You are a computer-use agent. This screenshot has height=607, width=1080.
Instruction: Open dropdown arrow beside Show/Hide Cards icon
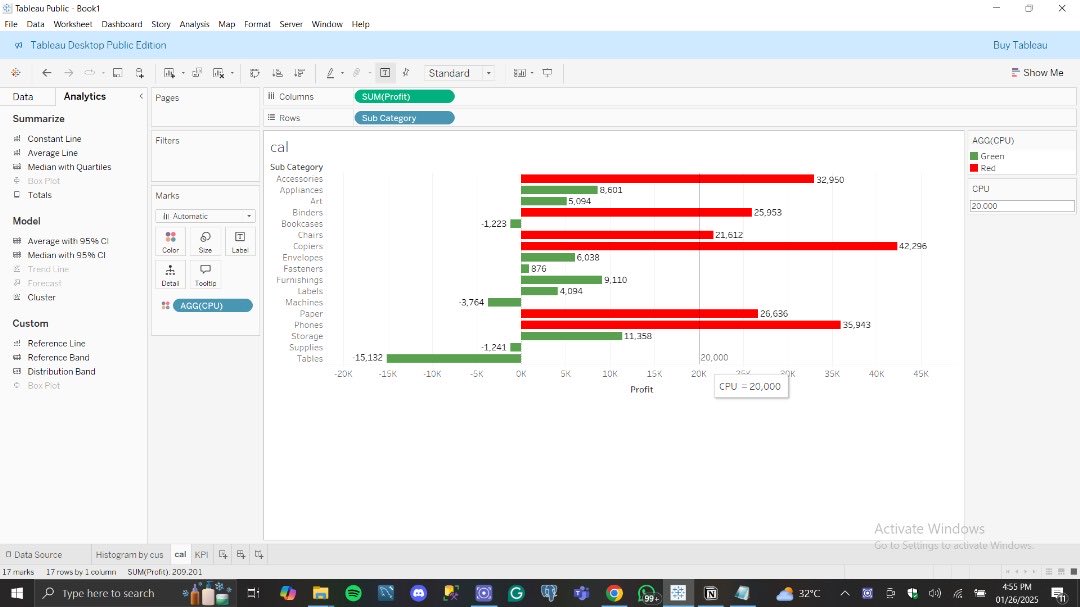pyautogui.click(x=532, y=73)
